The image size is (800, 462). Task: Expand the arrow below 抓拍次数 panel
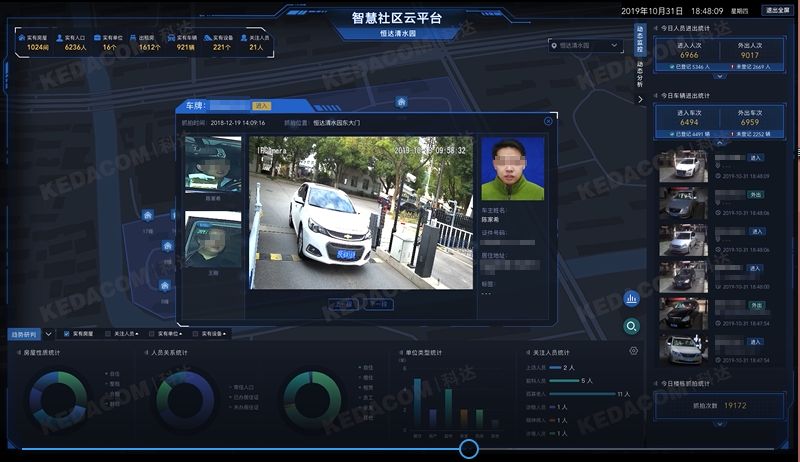(x=719, y=424)
